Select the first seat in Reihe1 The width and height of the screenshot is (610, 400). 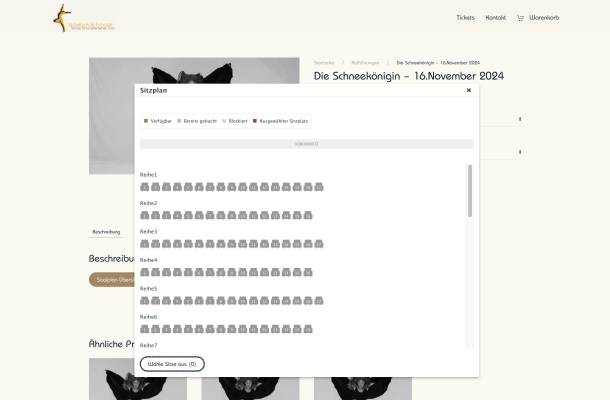(145, 187)
